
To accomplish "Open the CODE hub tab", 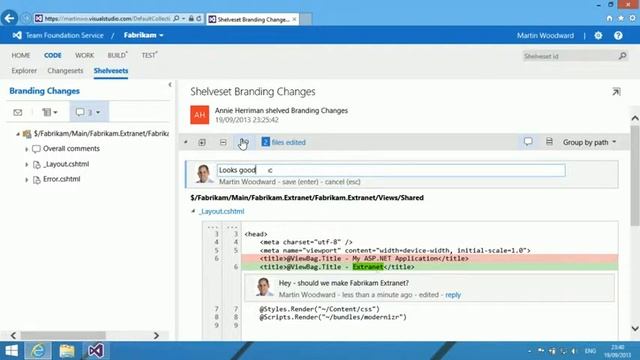I will (53, 55).
